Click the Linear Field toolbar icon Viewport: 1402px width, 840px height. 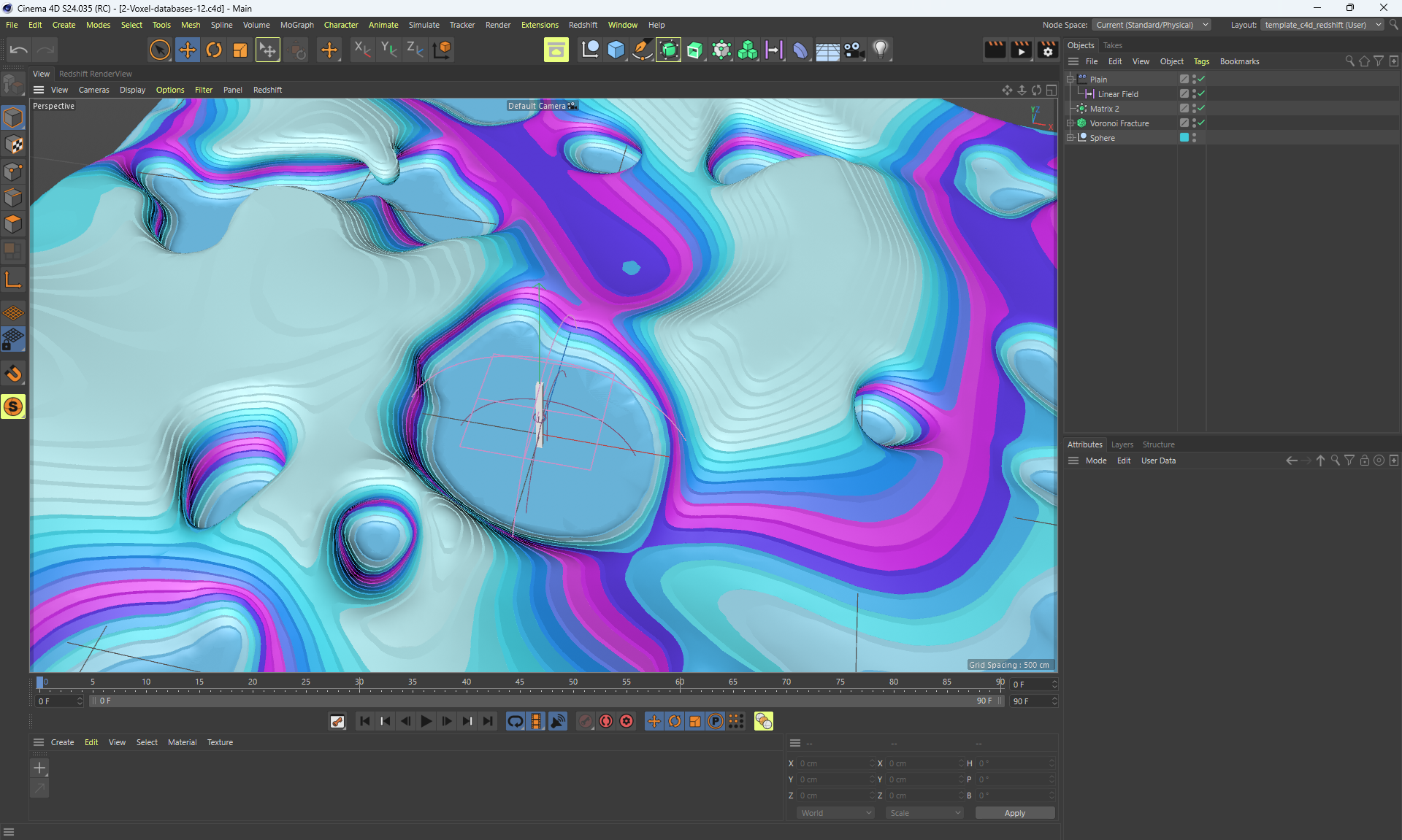(x=773, y=50)
